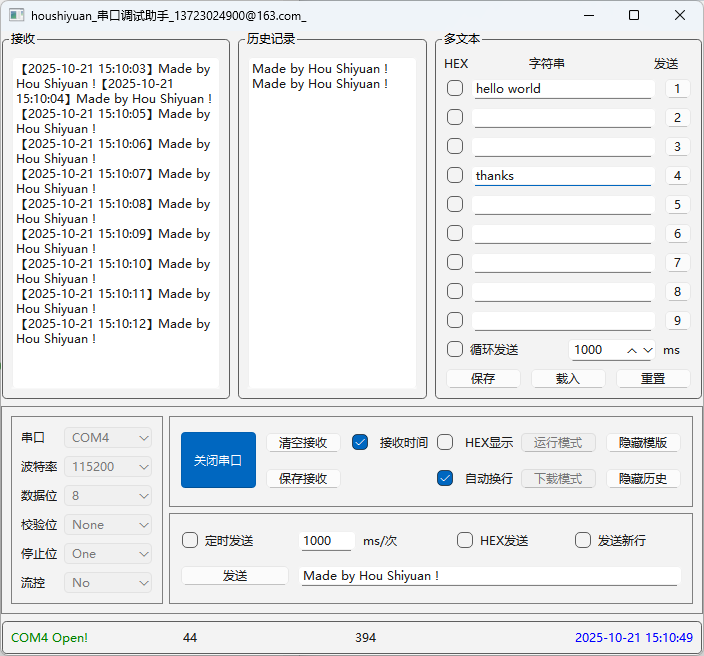
Task: Enable 循环发送 loop sending
Action: pyautogui.click(x=455, y=349)
